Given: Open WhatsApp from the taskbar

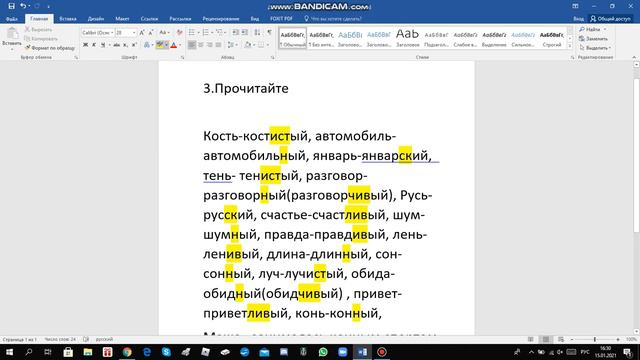Looking at the screenshot, I should pos(323,352).
